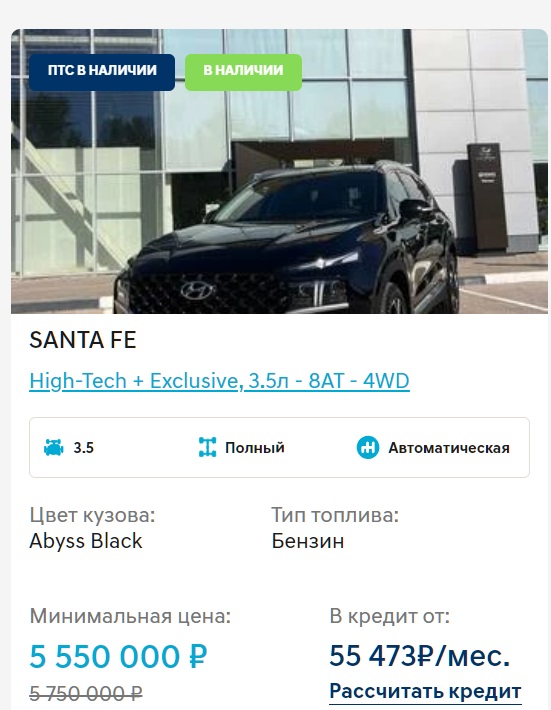Viewport: 551px width, 710px height.
Task: Click the Автоматическая transmission label
Action: (x=449, y=448)
